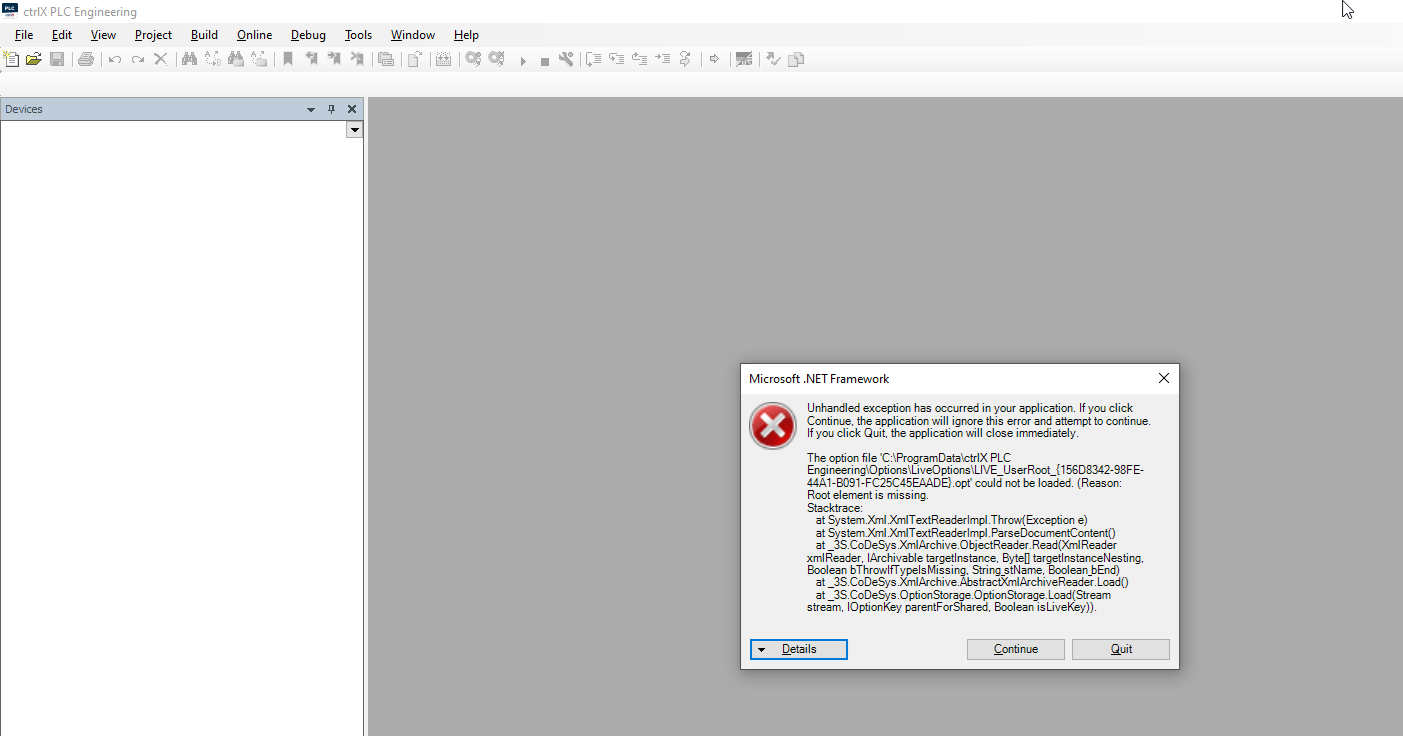Dismiss the Microsoft .NET Framework dialog with X
The width and height of the screenshot is (1403, 736).
point(1163,379)
